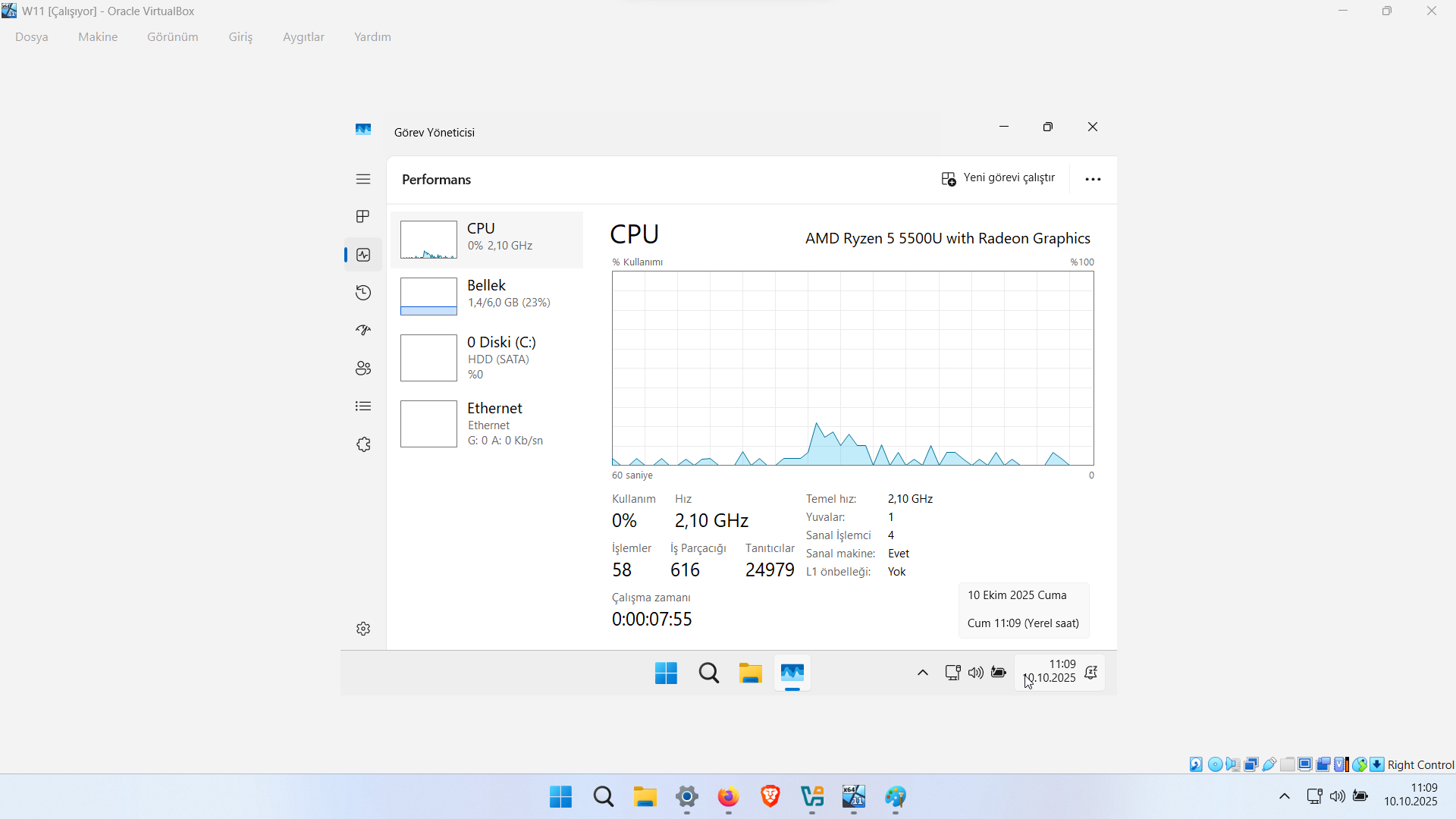Click VirtualBox USB devices indicator

[1269, 764]
